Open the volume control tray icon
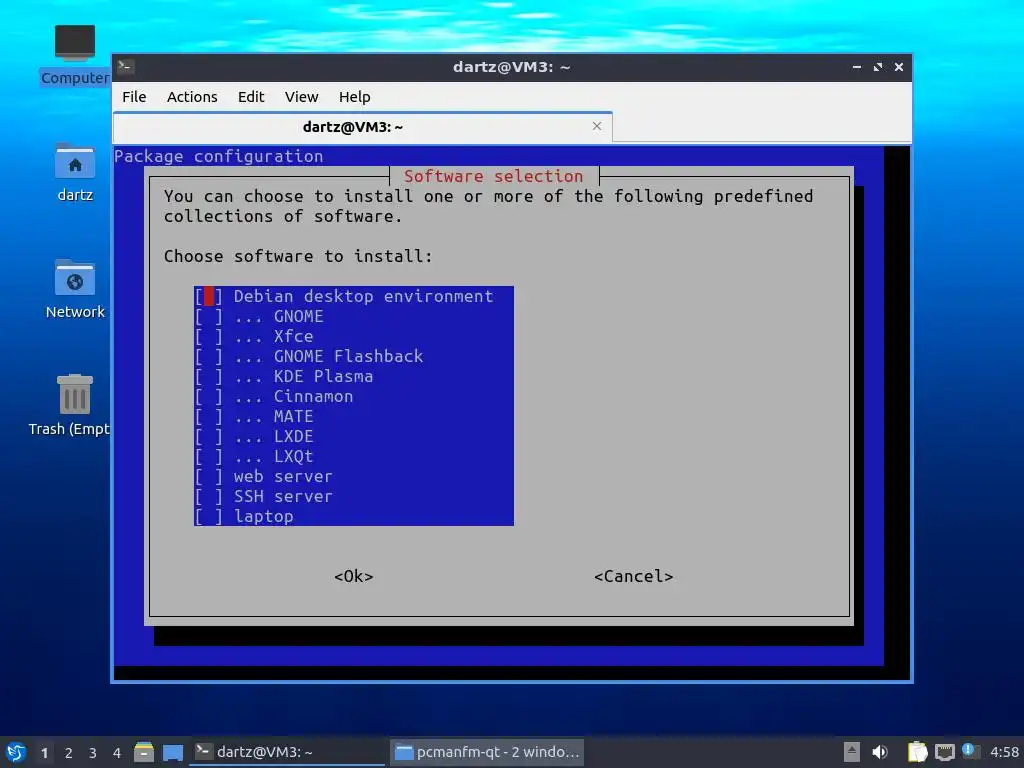The image size is (1024, 768). [x=880, y=752]
